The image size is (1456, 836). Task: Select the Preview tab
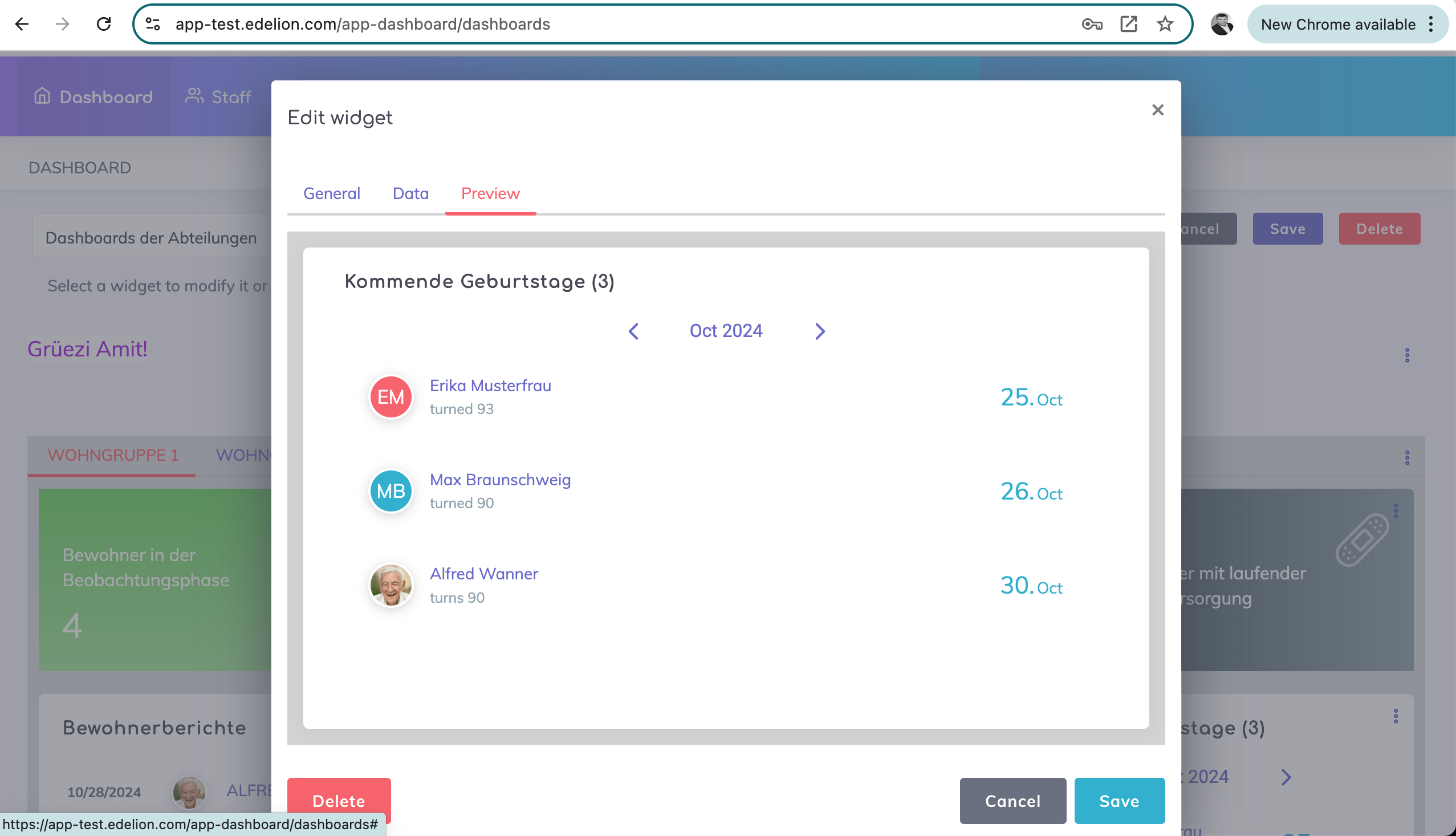[490, 193]
